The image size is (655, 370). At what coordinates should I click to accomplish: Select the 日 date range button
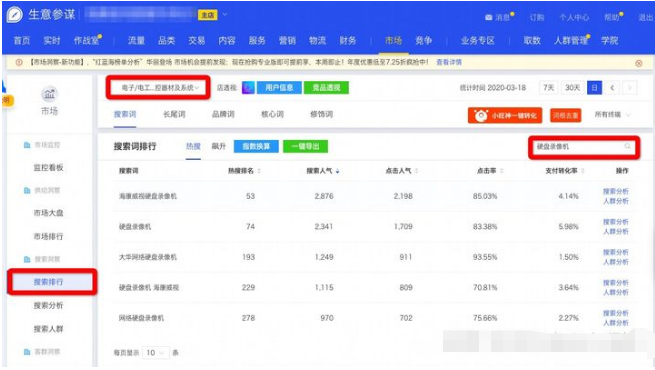(x=594, y=88)
